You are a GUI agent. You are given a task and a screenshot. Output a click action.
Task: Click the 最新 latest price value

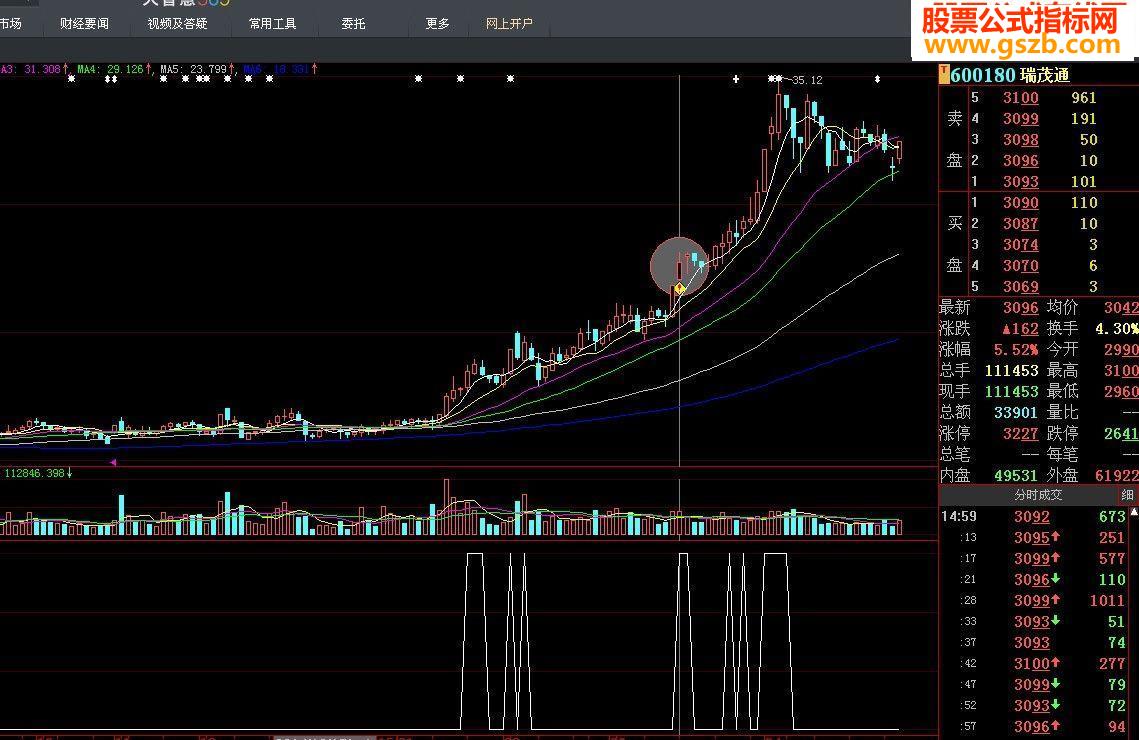click(x=1021, y=308)
